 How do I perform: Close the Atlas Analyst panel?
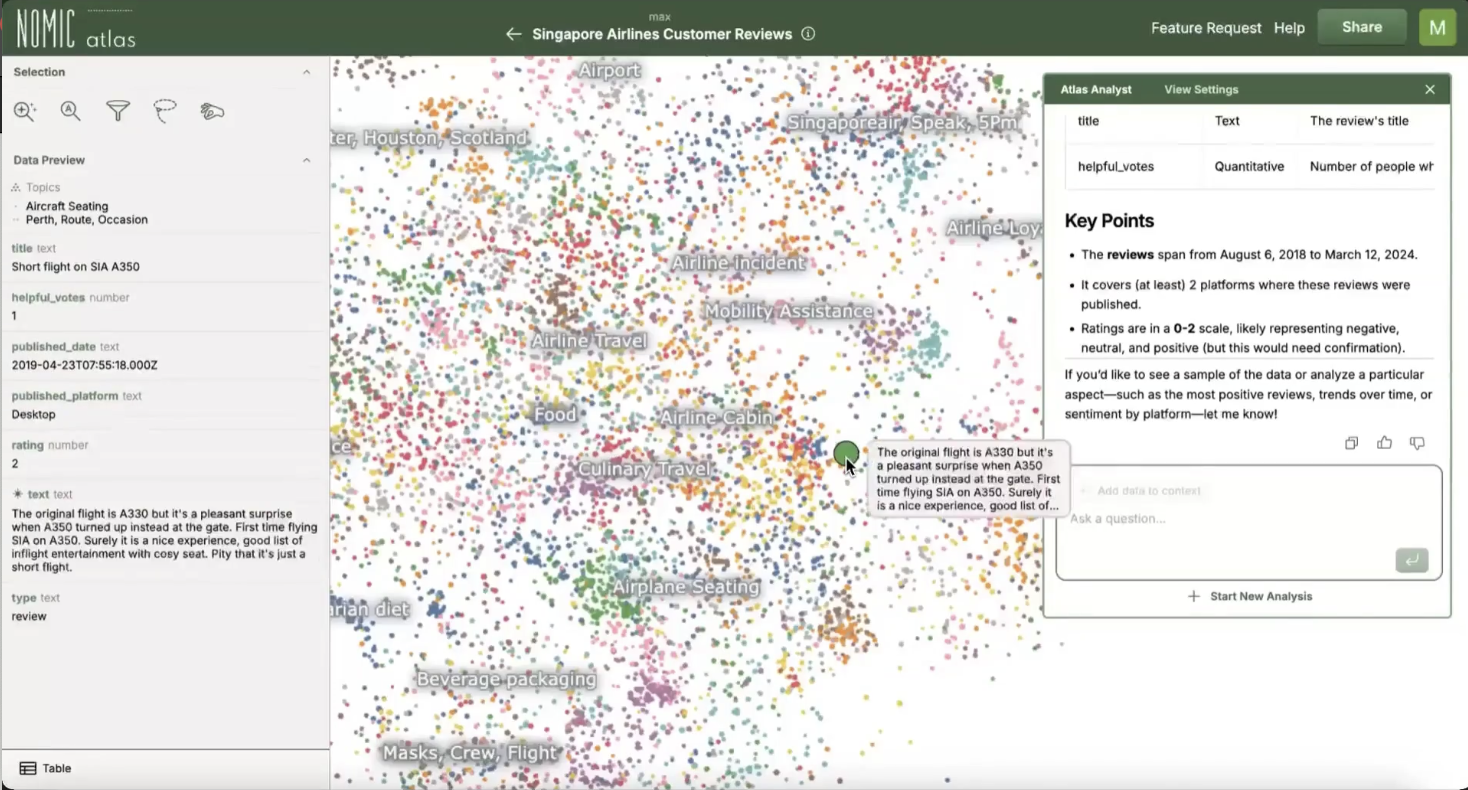(x=1430, y=90)
